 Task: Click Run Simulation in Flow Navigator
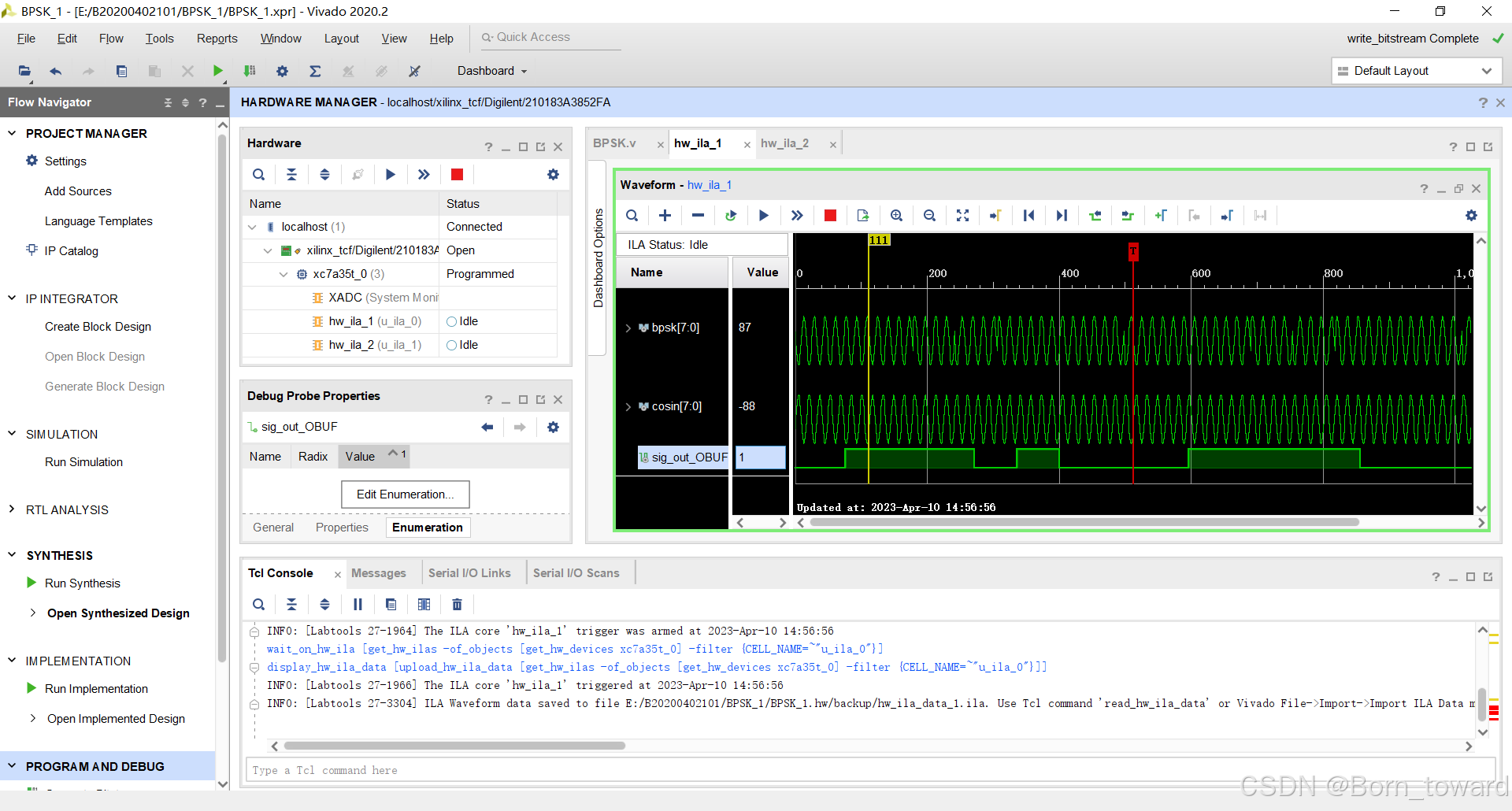(x=83, y=462)
